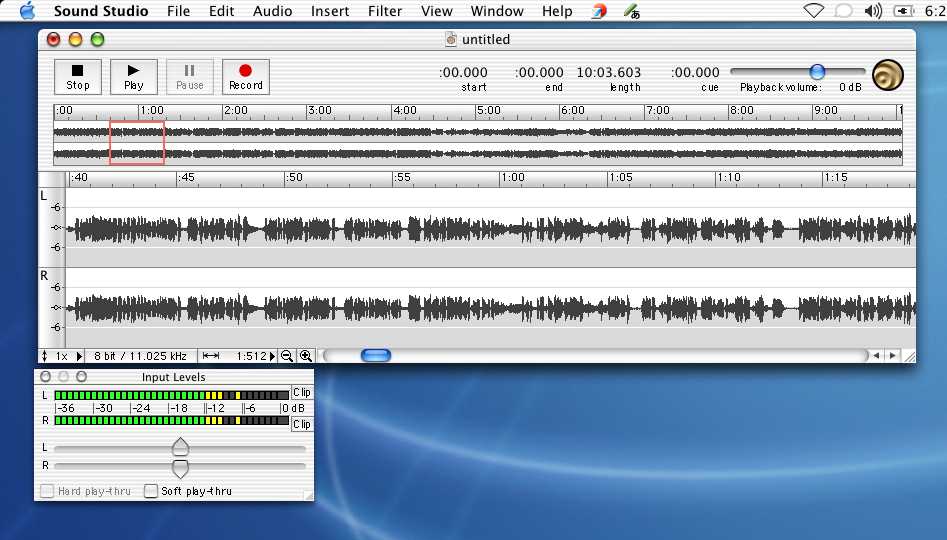Open the View menu
Viewport: 947px width, 540px height.
click(x=437, y=11)
